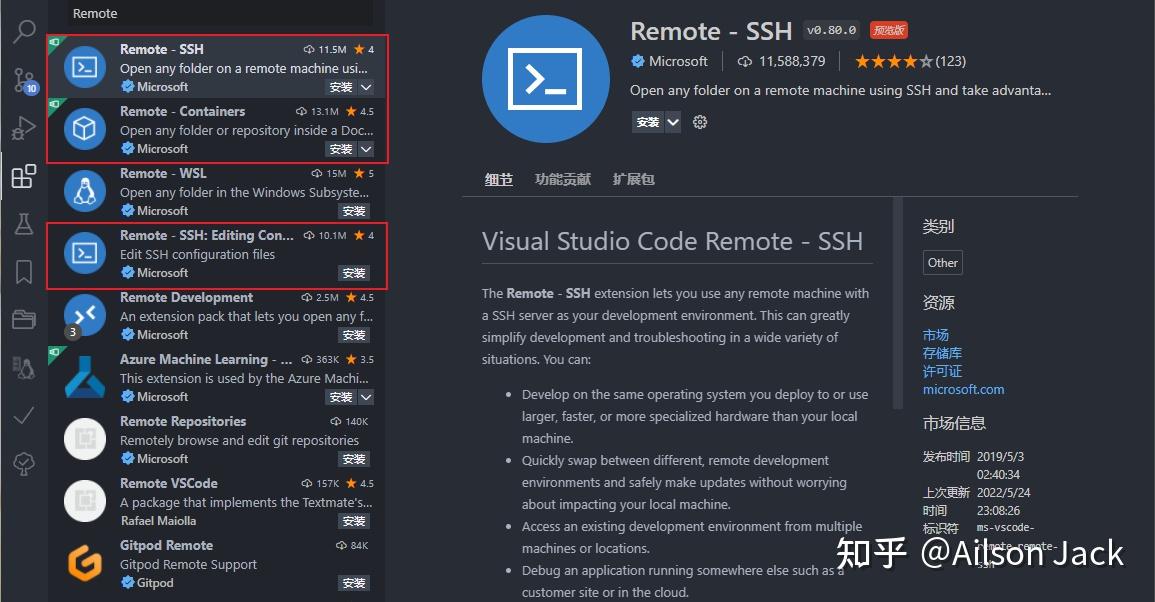Expand install options for Remote - SSH

(366, 87)
